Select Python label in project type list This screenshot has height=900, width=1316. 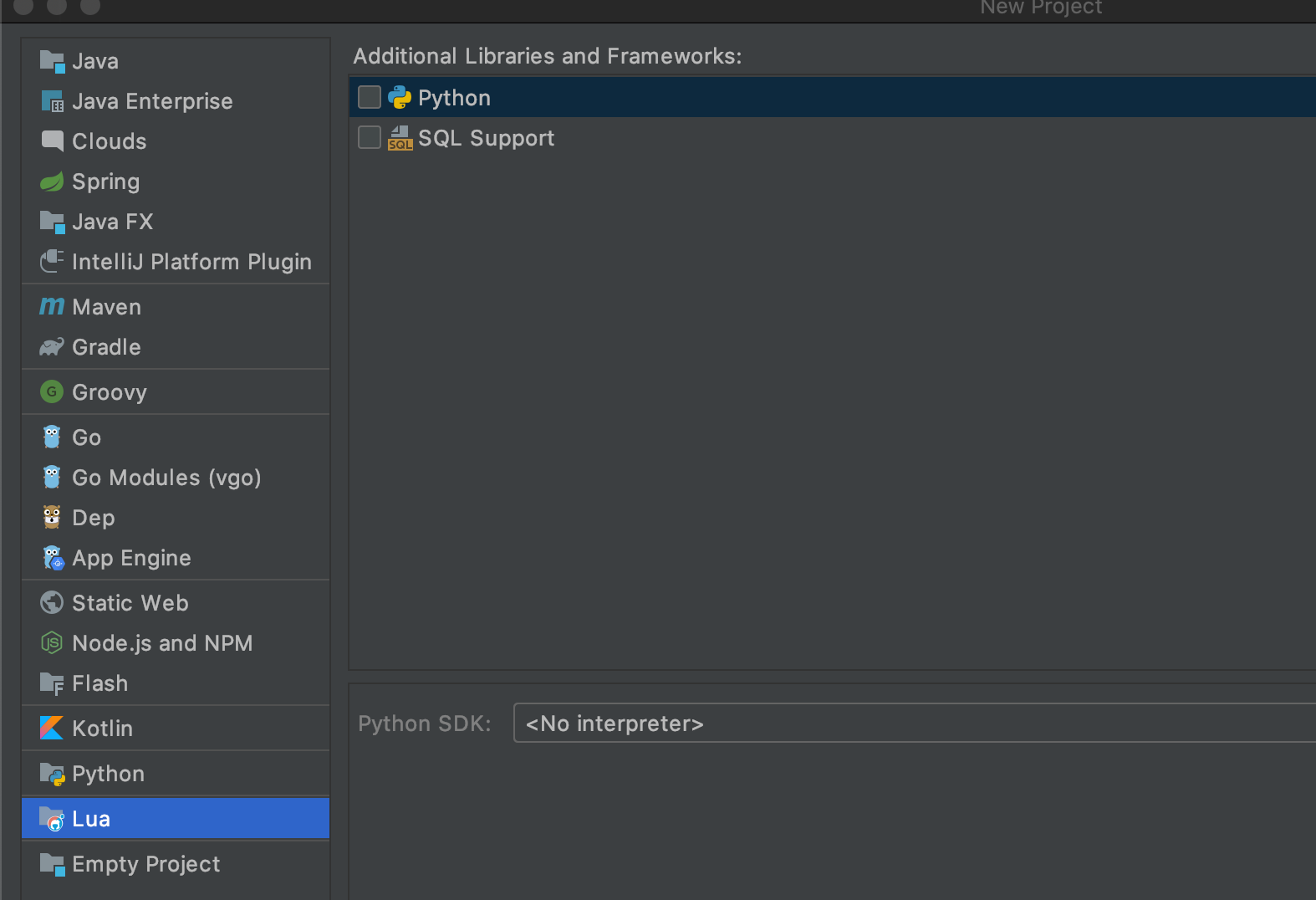pos(108,775)
